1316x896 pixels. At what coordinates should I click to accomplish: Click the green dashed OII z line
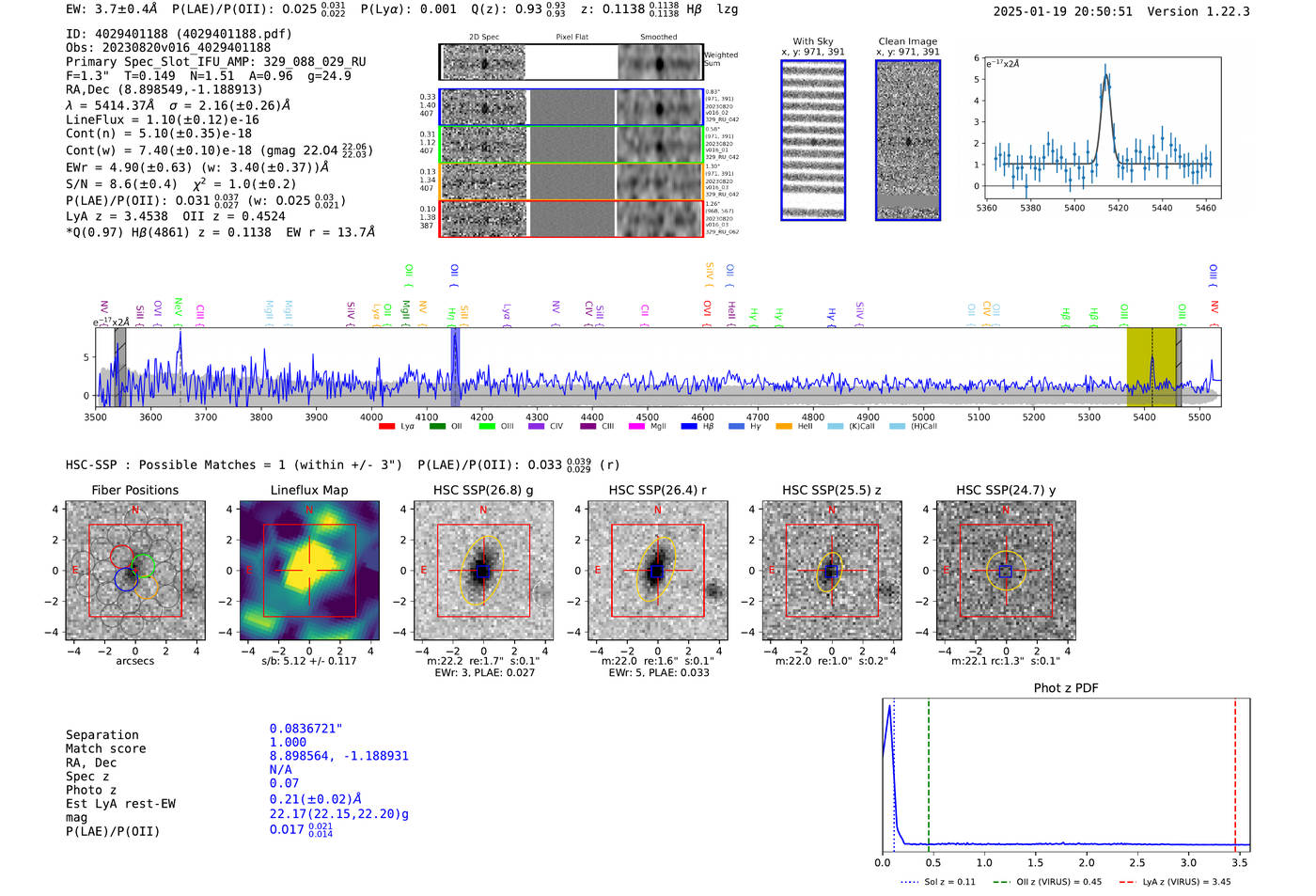point(929,775)
